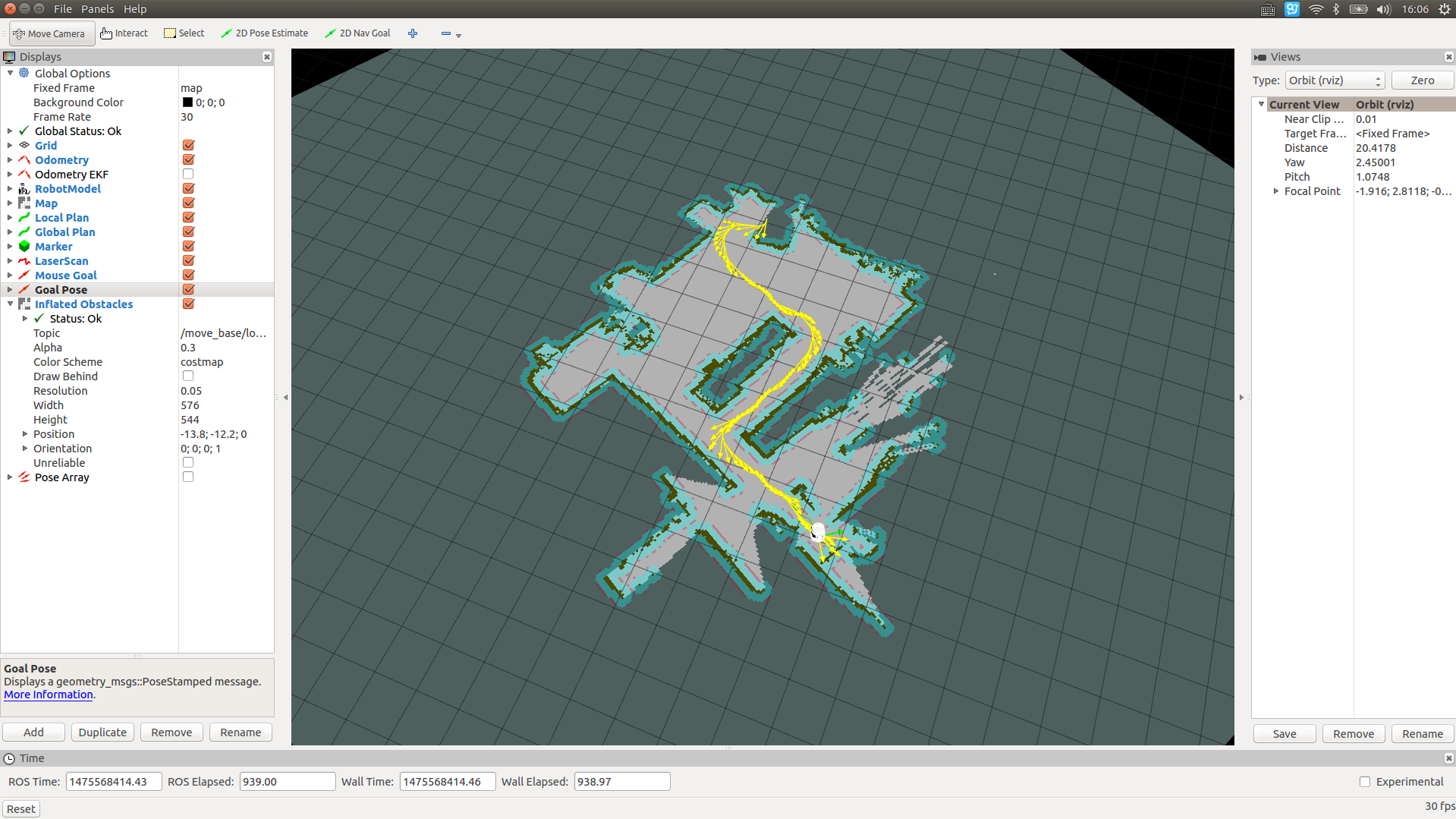Click the blue plus add-tool icon
The image size is (1456, 819).
413,33
